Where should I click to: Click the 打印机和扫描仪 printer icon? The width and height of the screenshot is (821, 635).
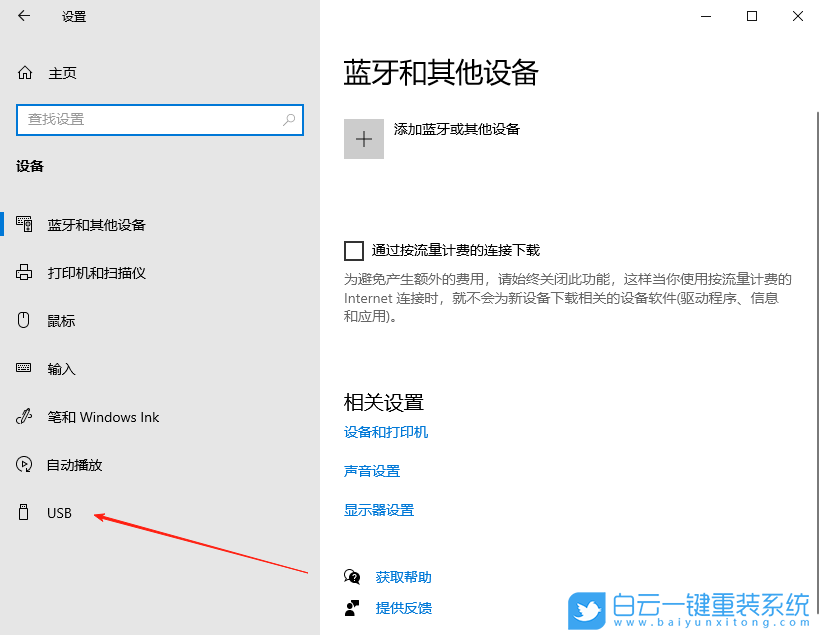pos(22,272)
